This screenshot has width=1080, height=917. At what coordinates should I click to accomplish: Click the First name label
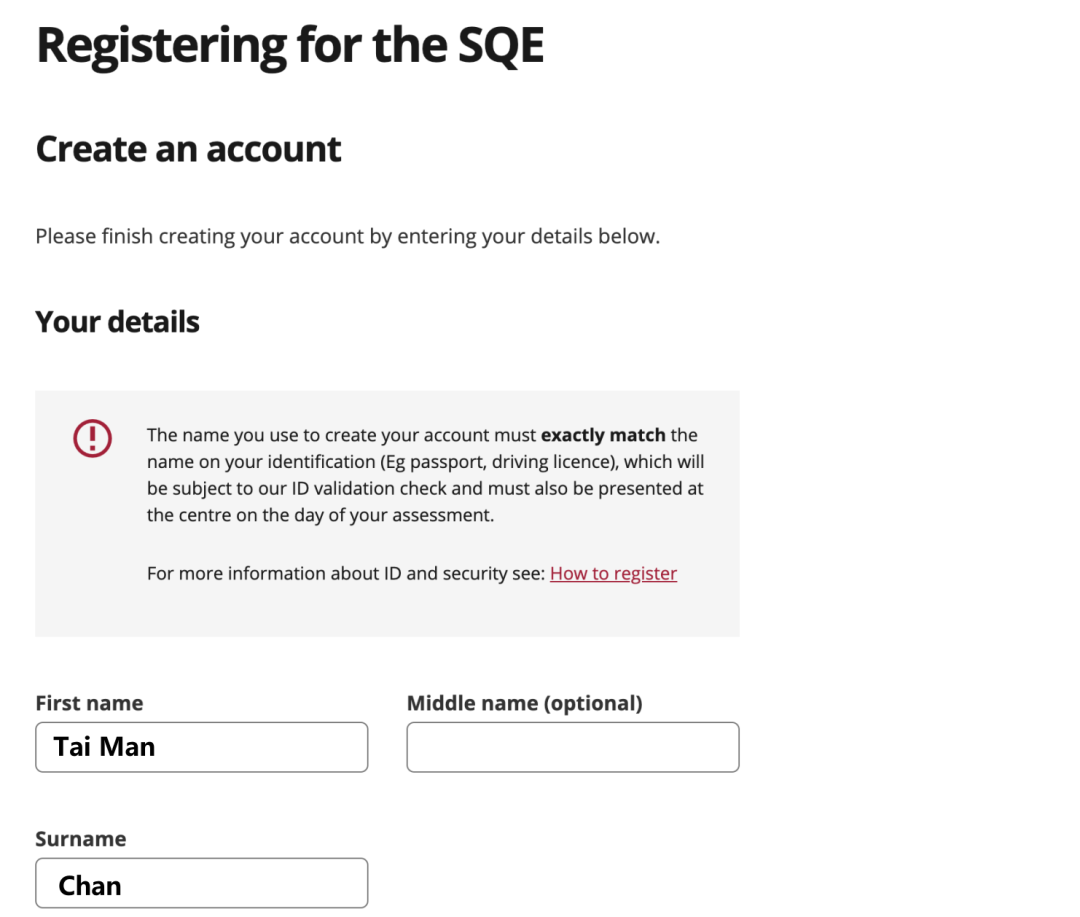click(89, 703)
